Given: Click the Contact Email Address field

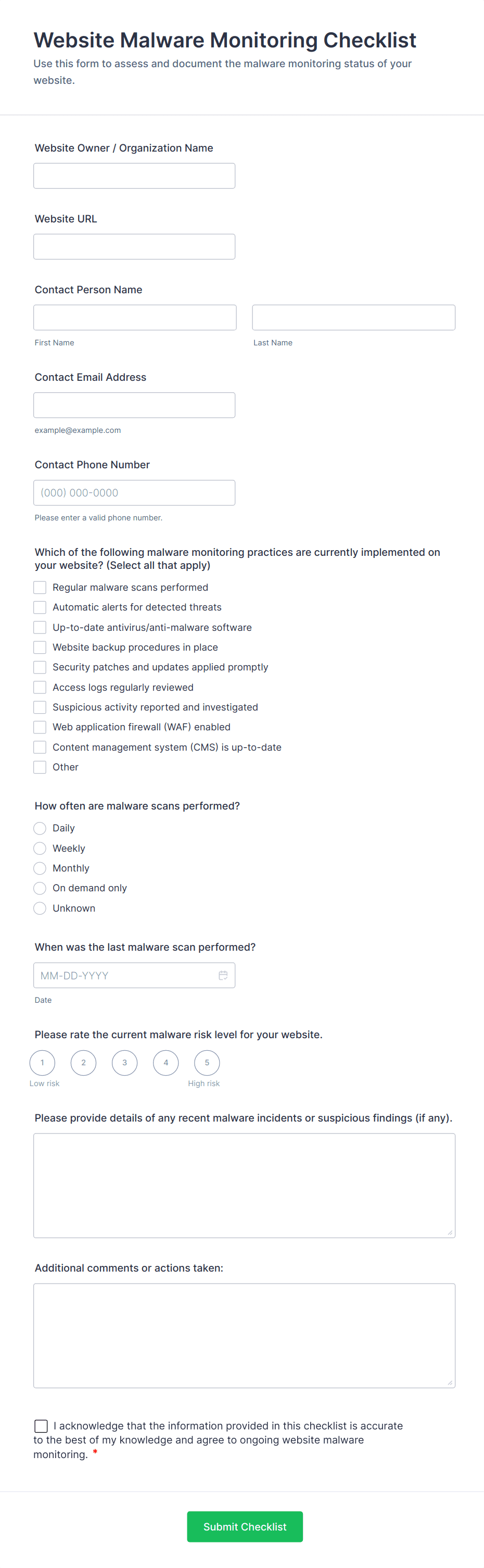Looking at the screenshot, I should 134,405.
